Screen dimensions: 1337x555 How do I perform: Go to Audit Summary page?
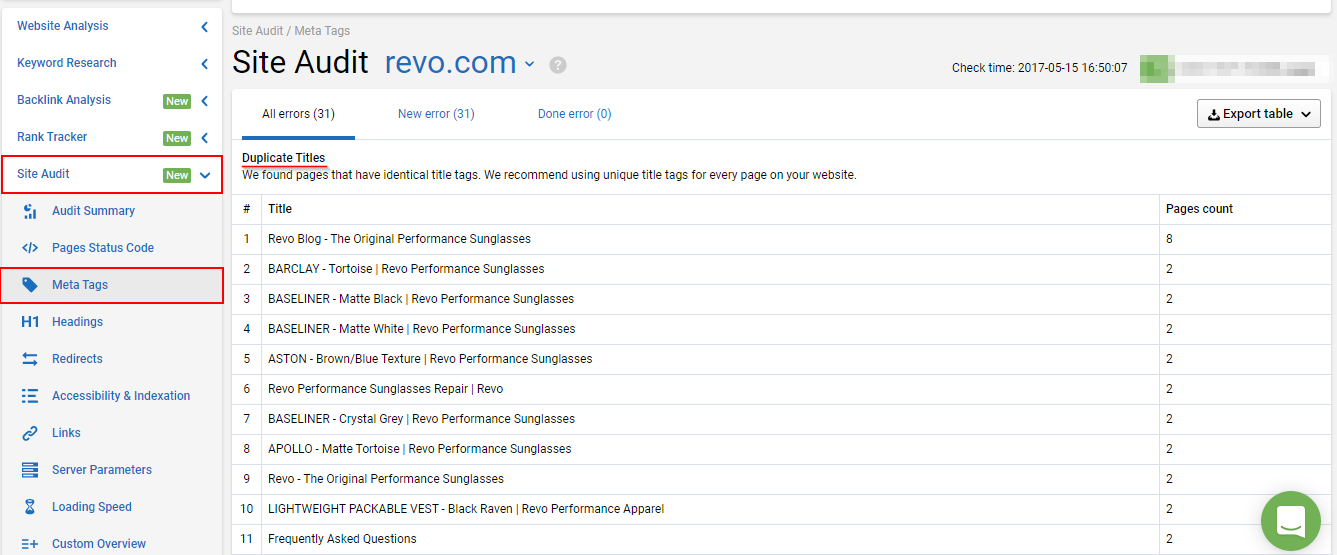click(x=93, y=211)
